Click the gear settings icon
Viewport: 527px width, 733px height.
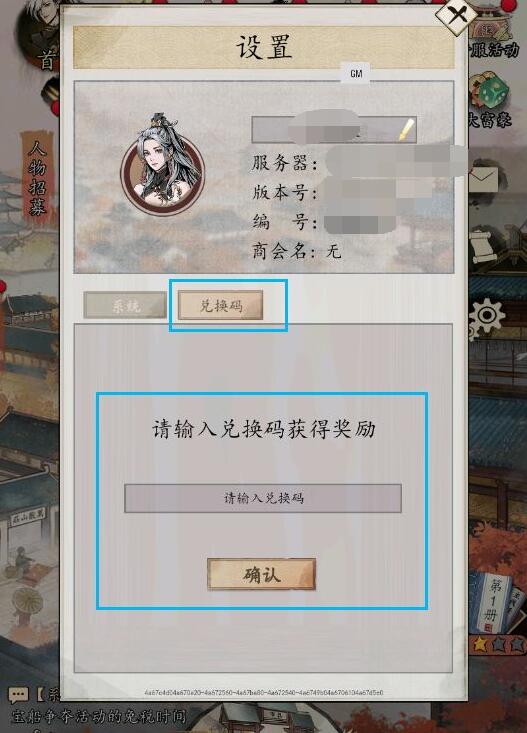pos(486,316)
